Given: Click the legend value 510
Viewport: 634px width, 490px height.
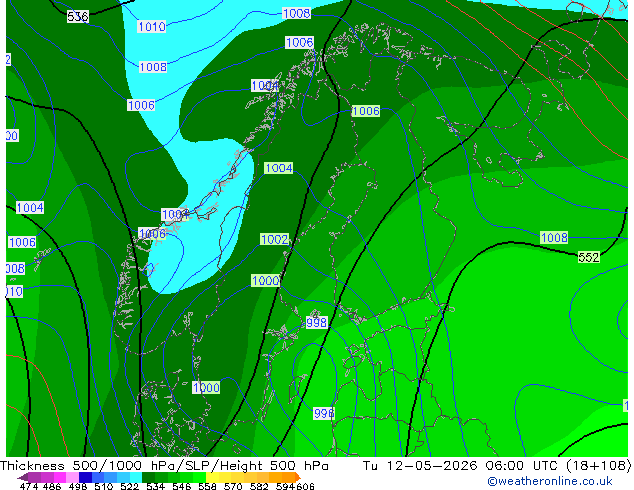Looking at the screenshot, I should [104, 486].
